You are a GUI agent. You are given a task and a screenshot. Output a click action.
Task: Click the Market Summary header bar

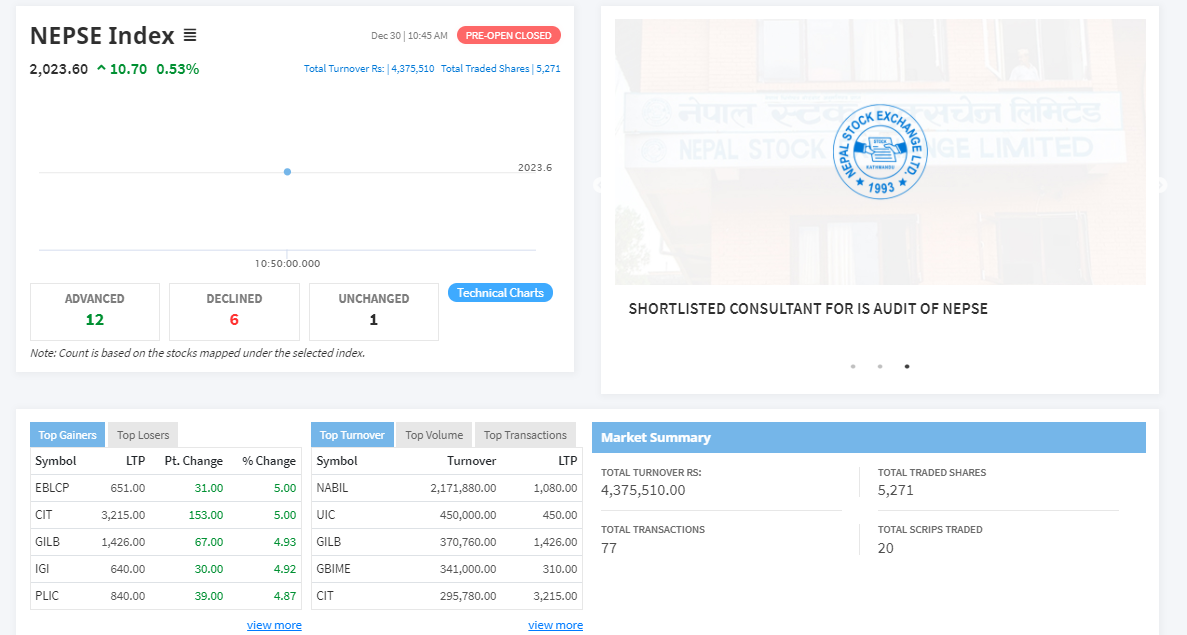coord(869,437)
